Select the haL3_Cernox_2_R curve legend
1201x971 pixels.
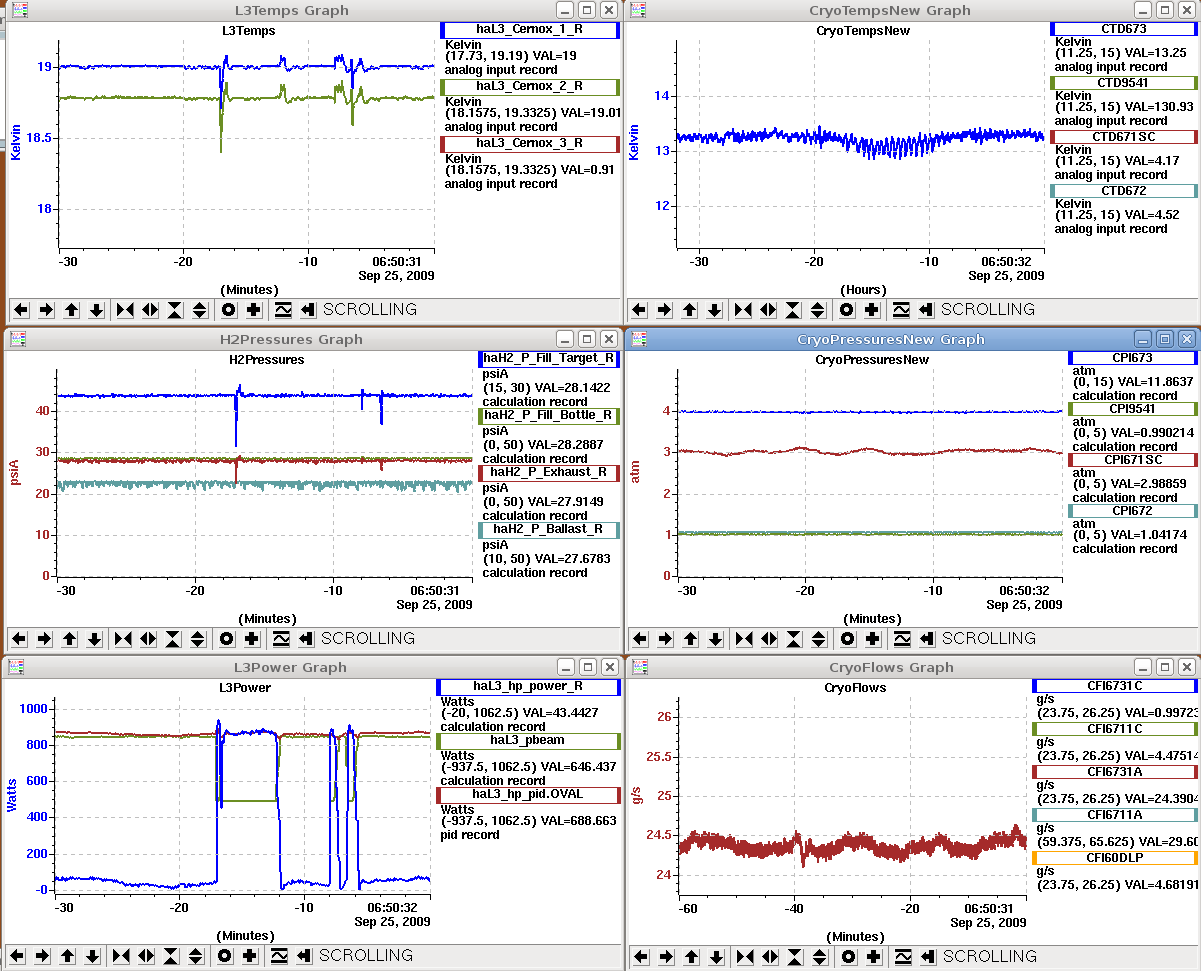point(530,86)
